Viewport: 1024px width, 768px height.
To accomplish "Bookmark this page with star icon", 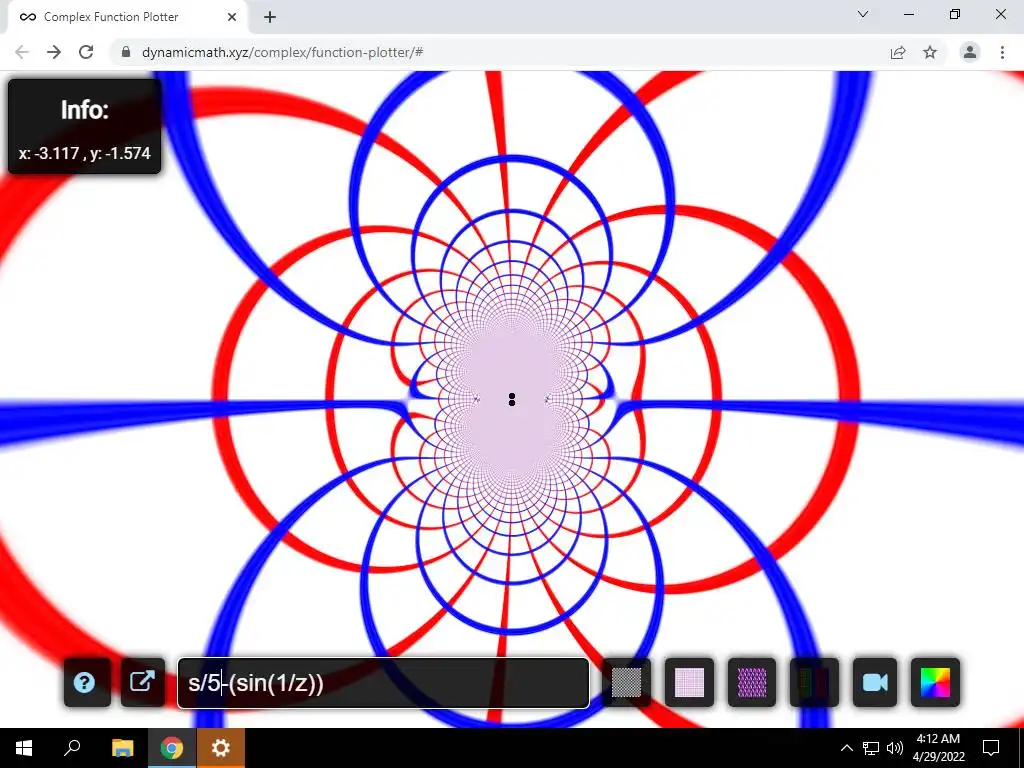I will pyautogui.click(x=930, y=52).
